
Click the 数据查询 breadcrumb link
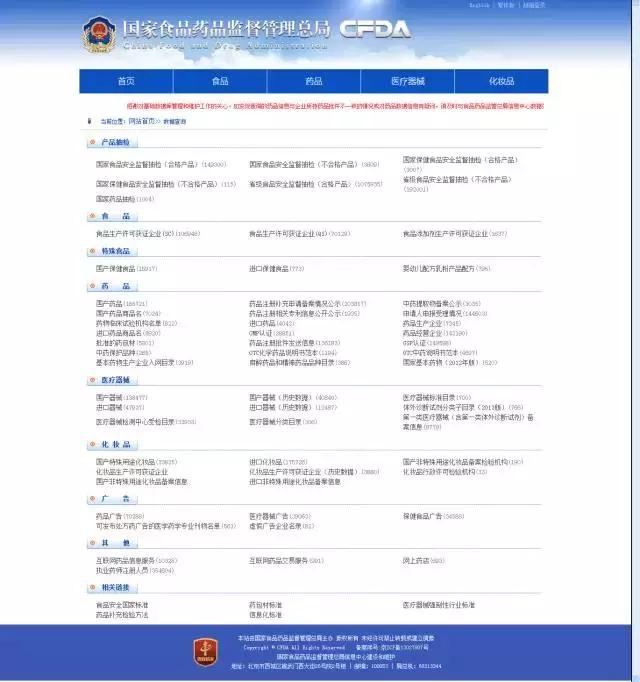coord(174,122)
